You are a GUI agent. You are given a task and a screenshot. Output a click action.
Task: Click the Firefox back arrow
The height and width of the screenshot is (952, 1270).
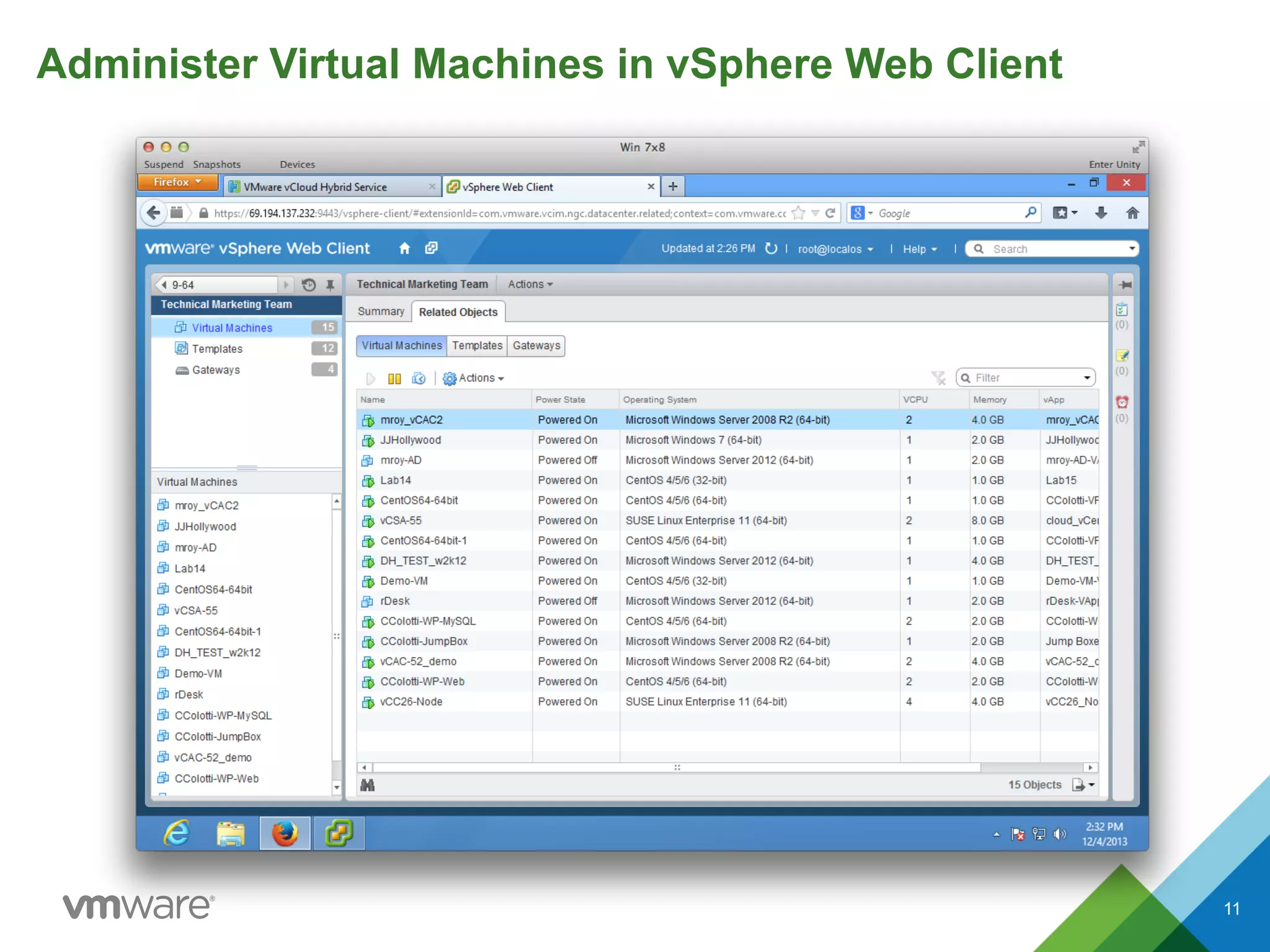(153, 213)
